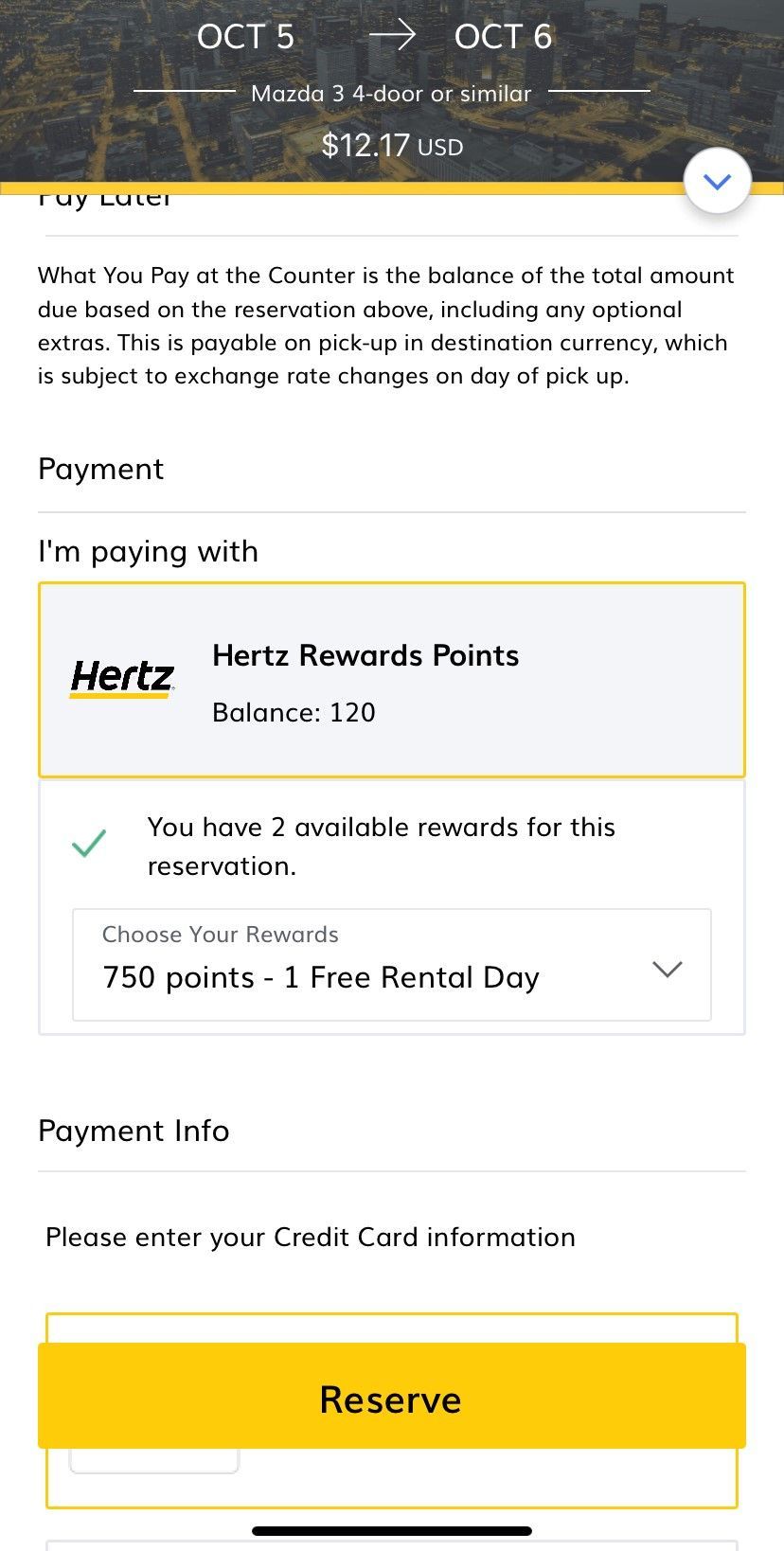This screenshot has height=1551, width=784.
Task: Click the Hertz logo
Action: pos(122,679)
